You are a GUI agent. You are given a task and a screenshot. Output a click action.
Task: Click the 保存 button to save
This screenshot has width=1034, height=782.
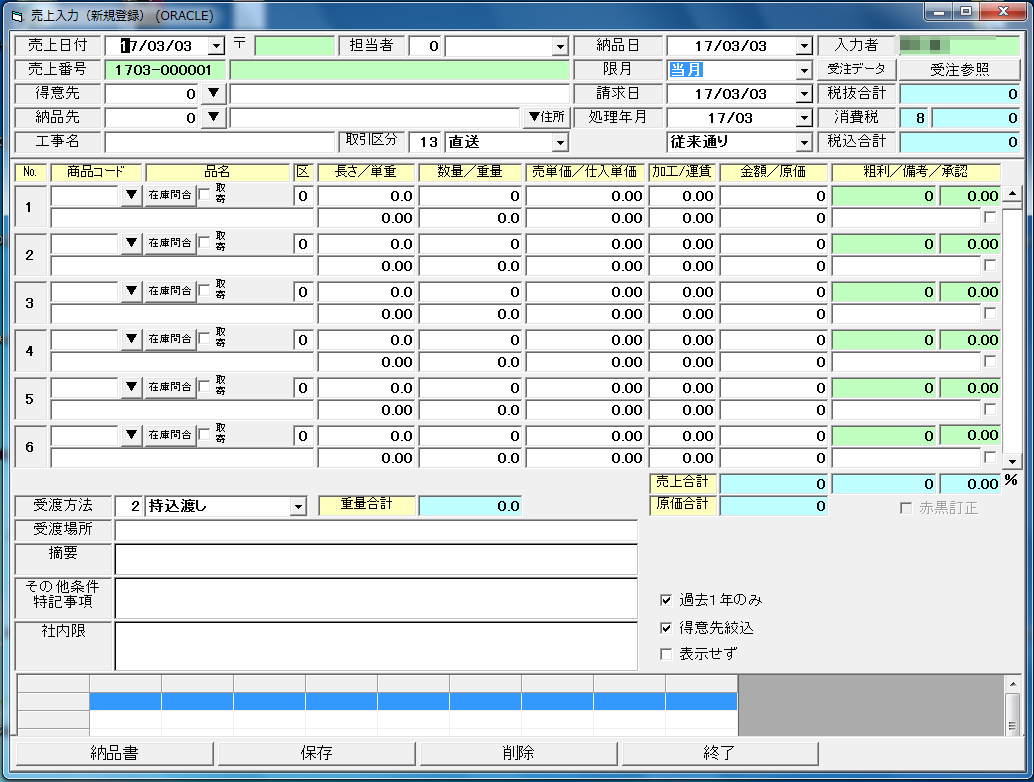(317, 753)
